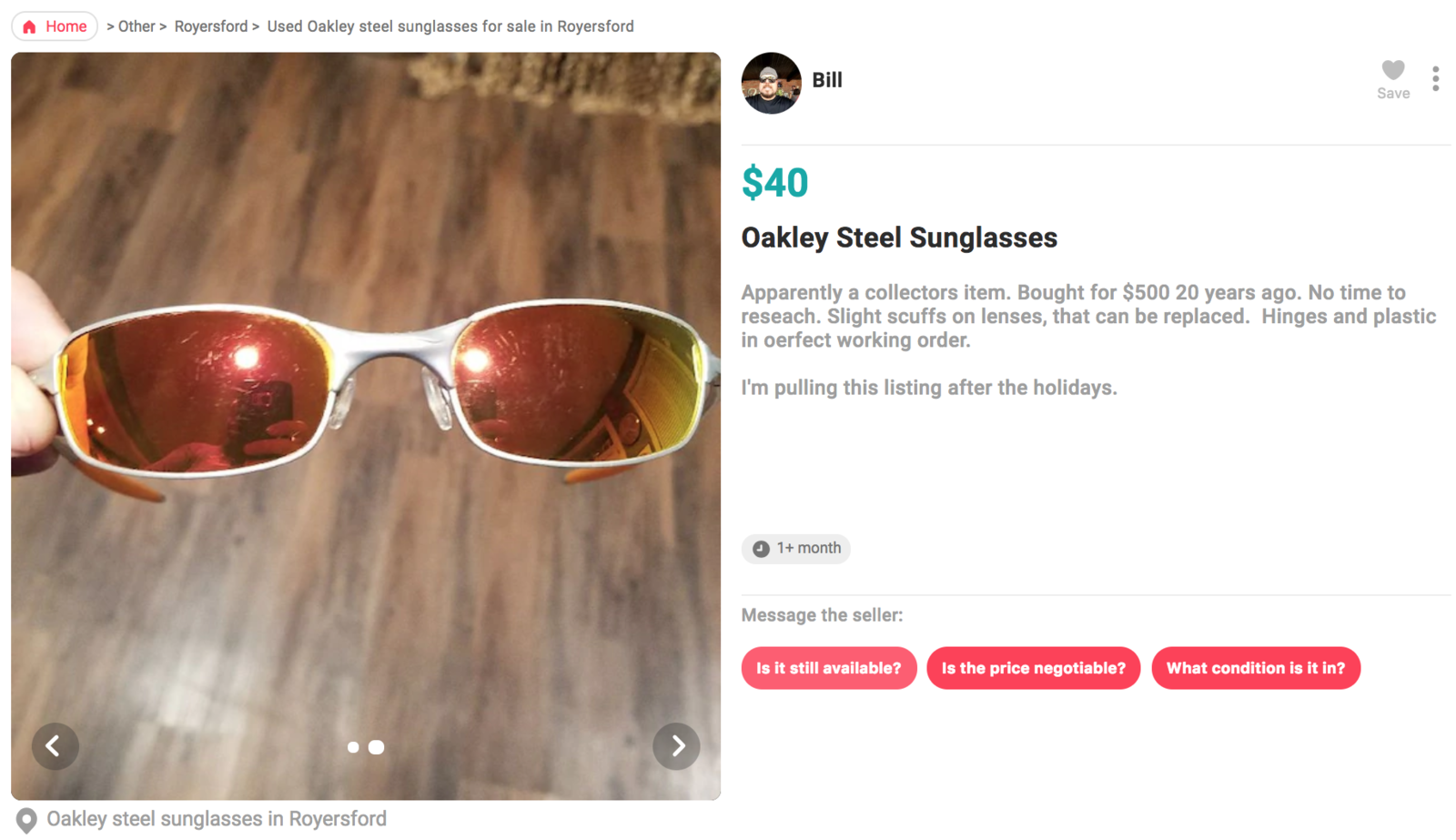Click the location pin icon
This screenshot has height=840, width=1456.
pos(26,820)
